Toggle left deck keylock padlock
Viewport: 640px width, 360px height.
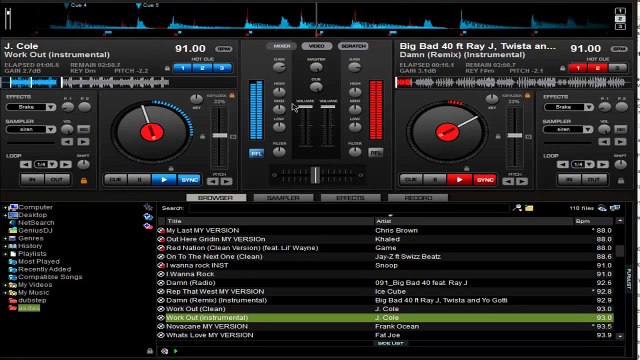click(232, 96)
